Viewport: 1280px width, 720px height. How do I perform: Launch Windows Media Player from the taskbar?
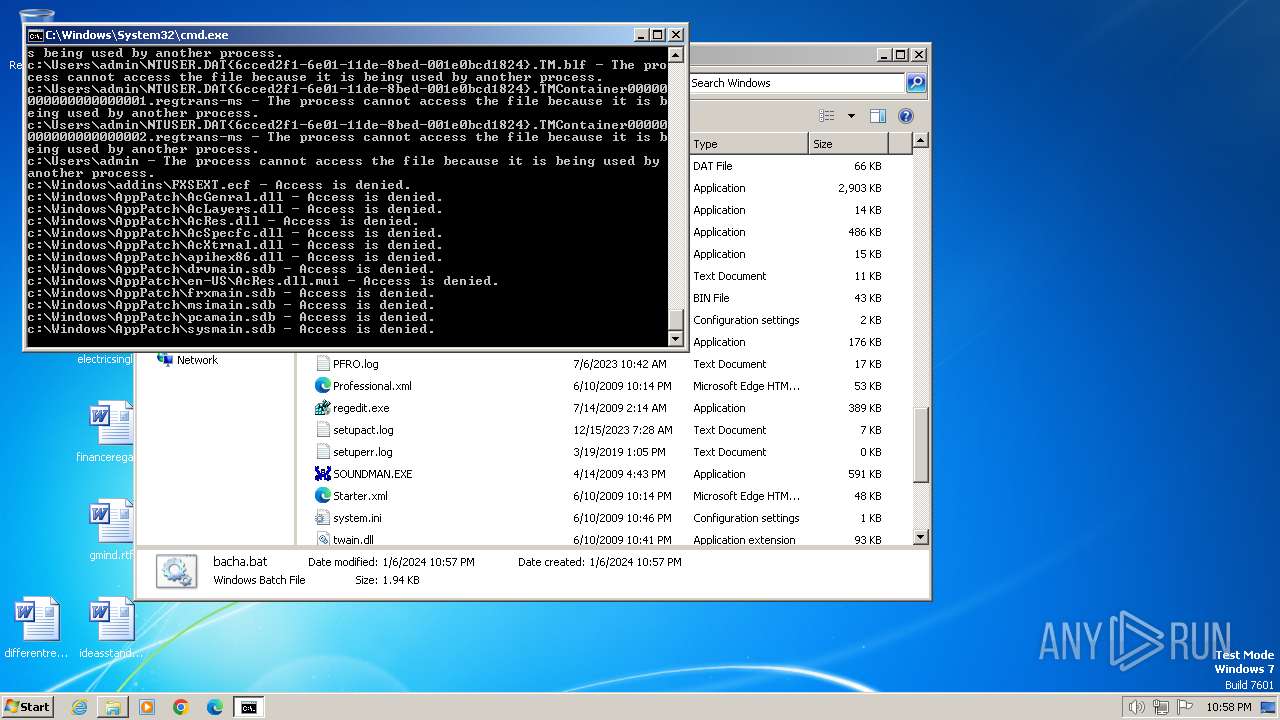(x=147, y=707)
